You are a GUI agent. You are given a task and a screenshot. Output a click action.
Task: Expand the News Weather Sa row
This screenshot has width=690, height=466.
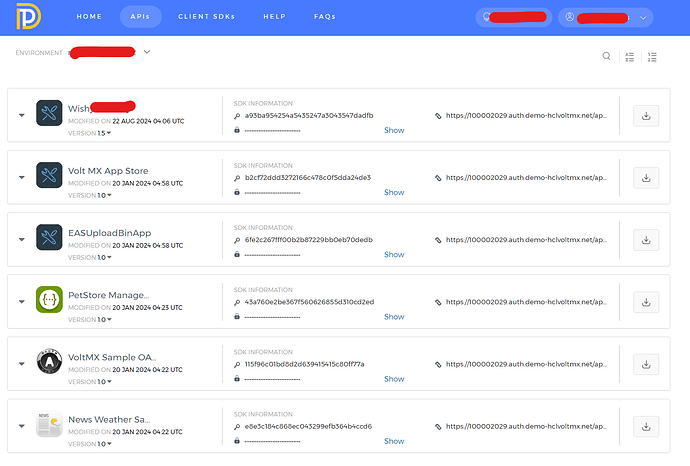pyautogui.click(x=22, y=426)
